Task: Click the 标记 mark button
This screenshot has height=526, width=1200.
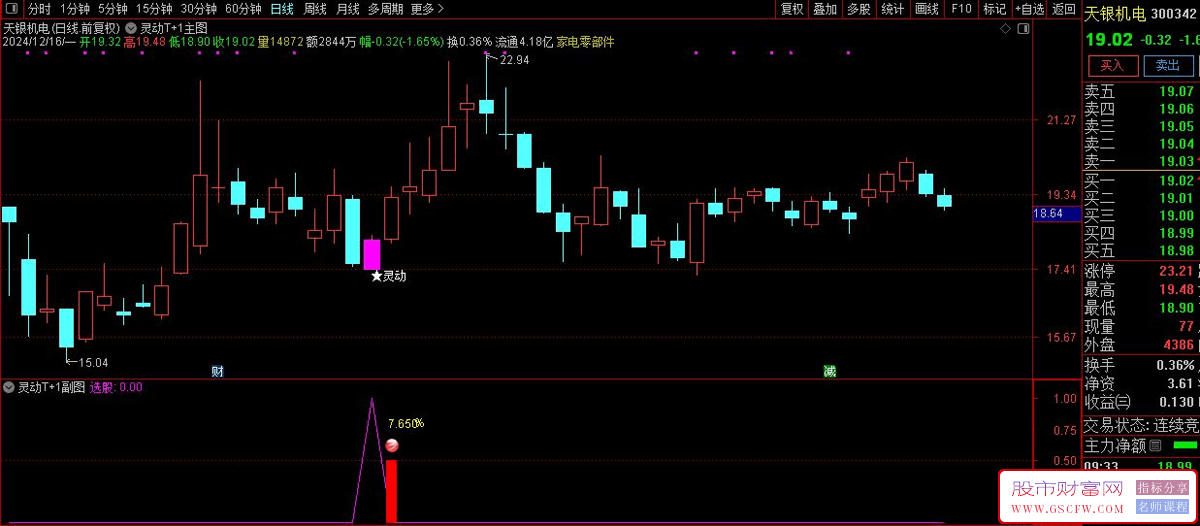Action: [994, 9]
